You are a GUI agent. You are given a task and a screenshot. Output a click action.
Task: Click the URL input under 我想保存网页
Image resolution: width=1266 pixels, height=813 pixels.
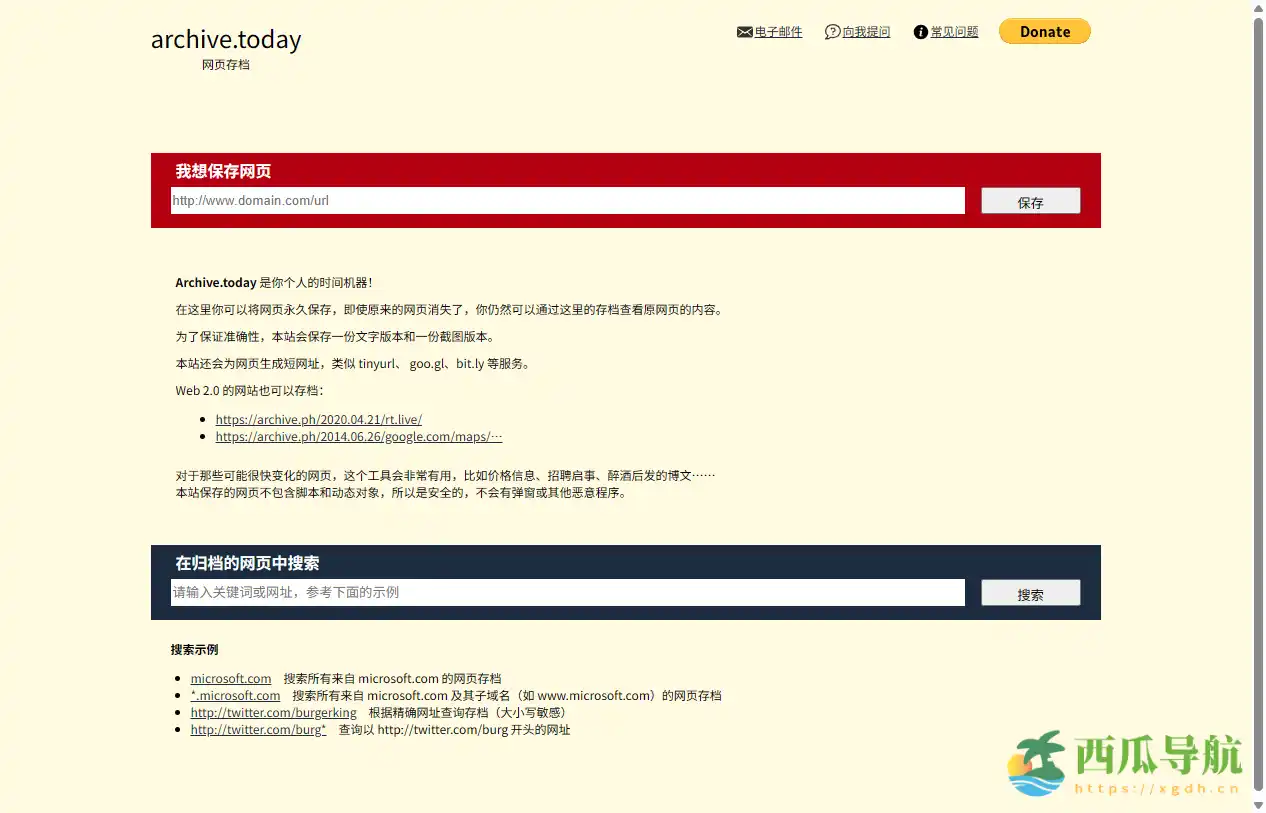pyautogui.click(x=567, y=200)
